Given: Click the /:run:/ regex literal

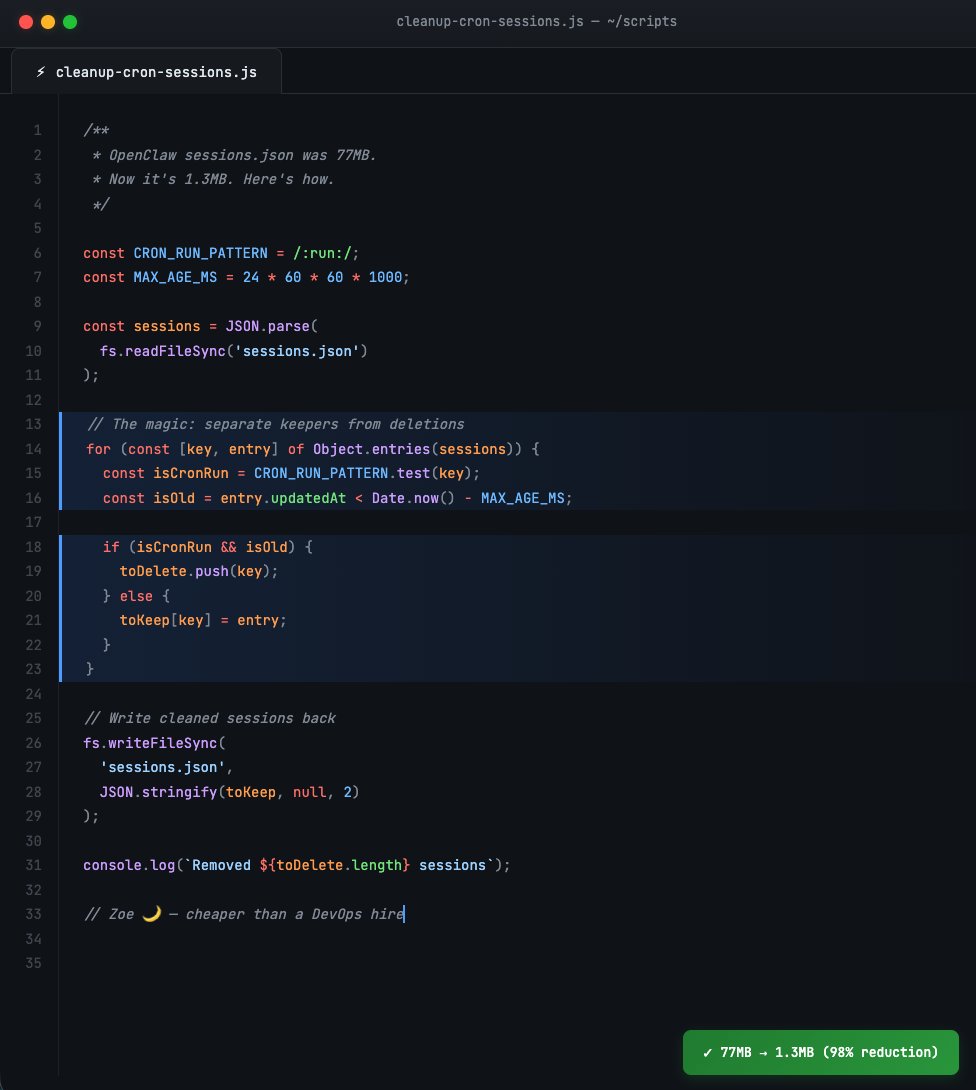Looking at the screenshot, I should pos(322,253).
